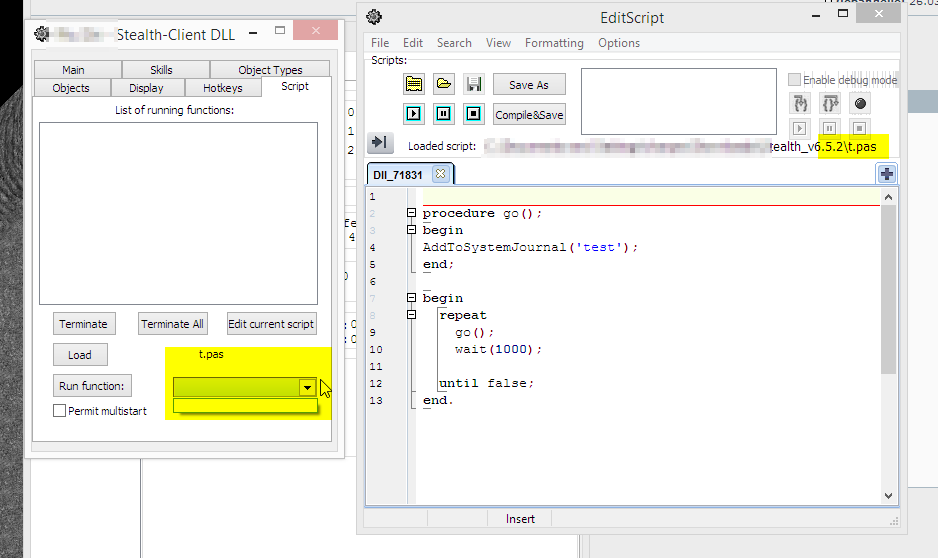
Task: Toggle the Enable debug mode checkbox
Action: pyautogui.click(x=794, y=80)
